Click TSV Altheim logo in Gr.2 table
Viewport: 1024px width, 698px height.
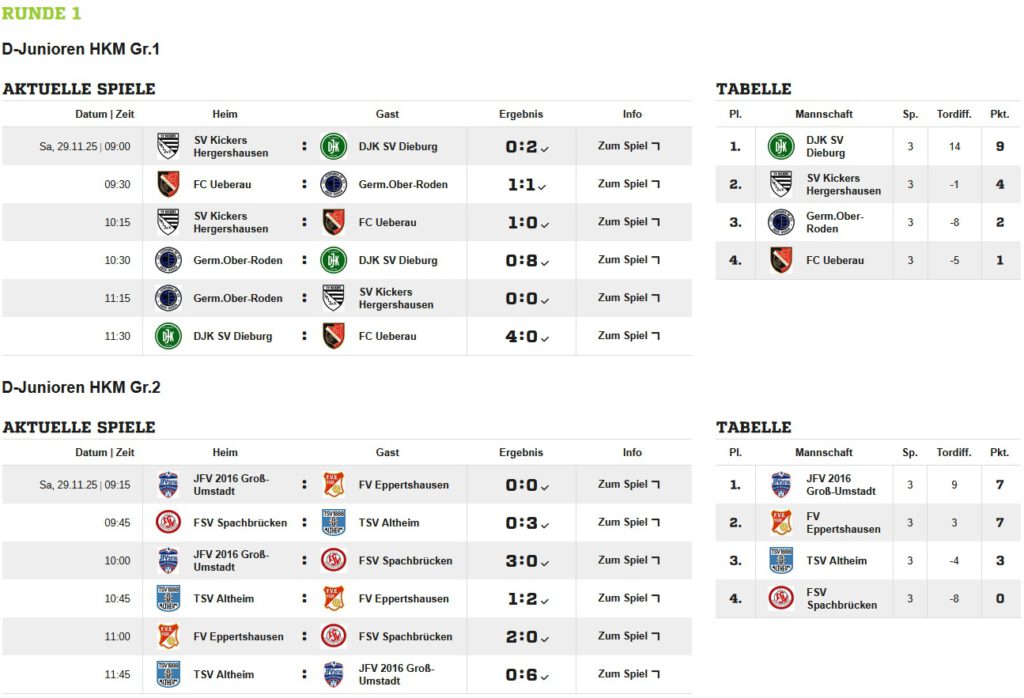pos(781,561)
